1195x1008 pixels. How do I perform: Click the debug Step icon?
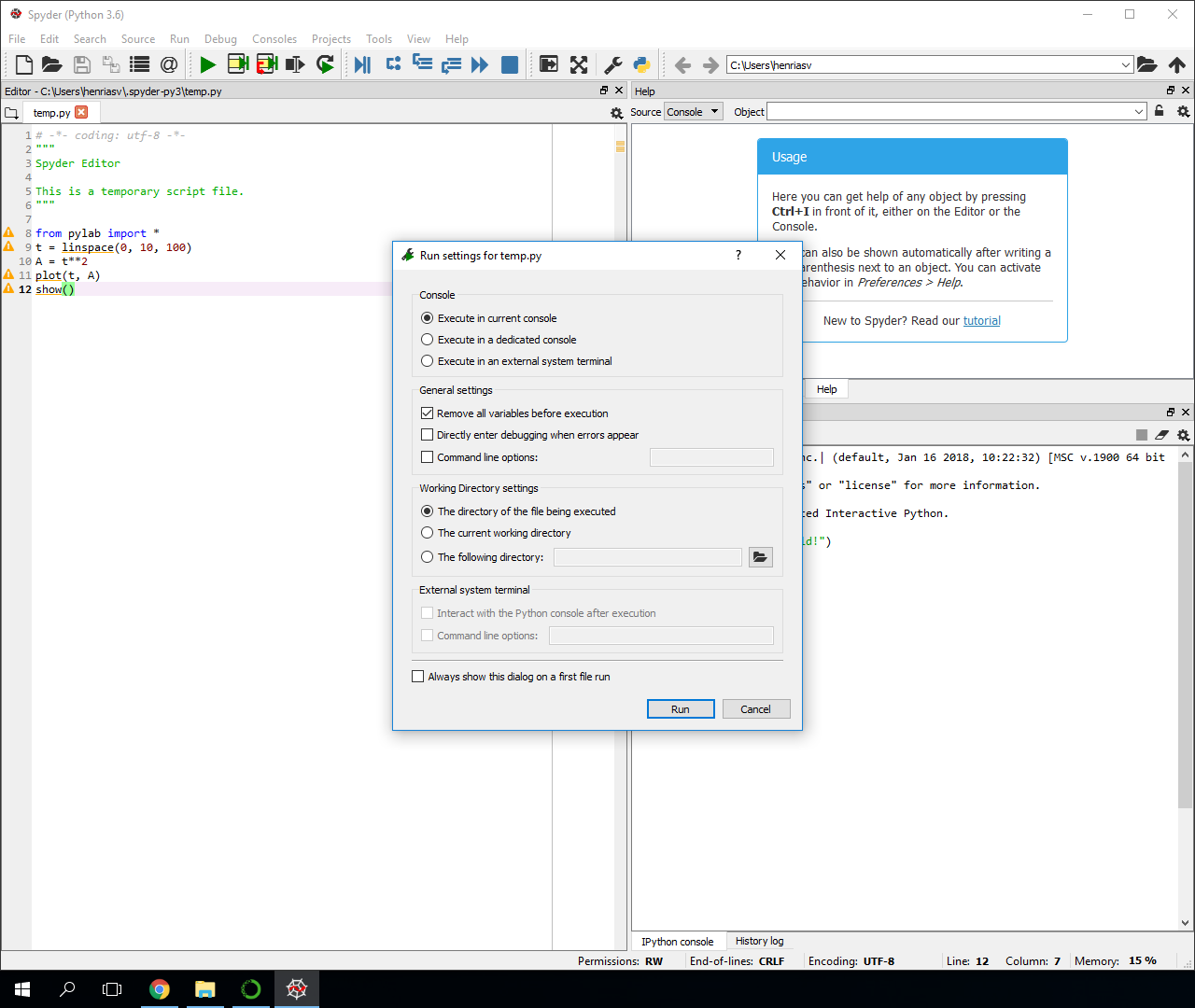(x=393, y=64)
